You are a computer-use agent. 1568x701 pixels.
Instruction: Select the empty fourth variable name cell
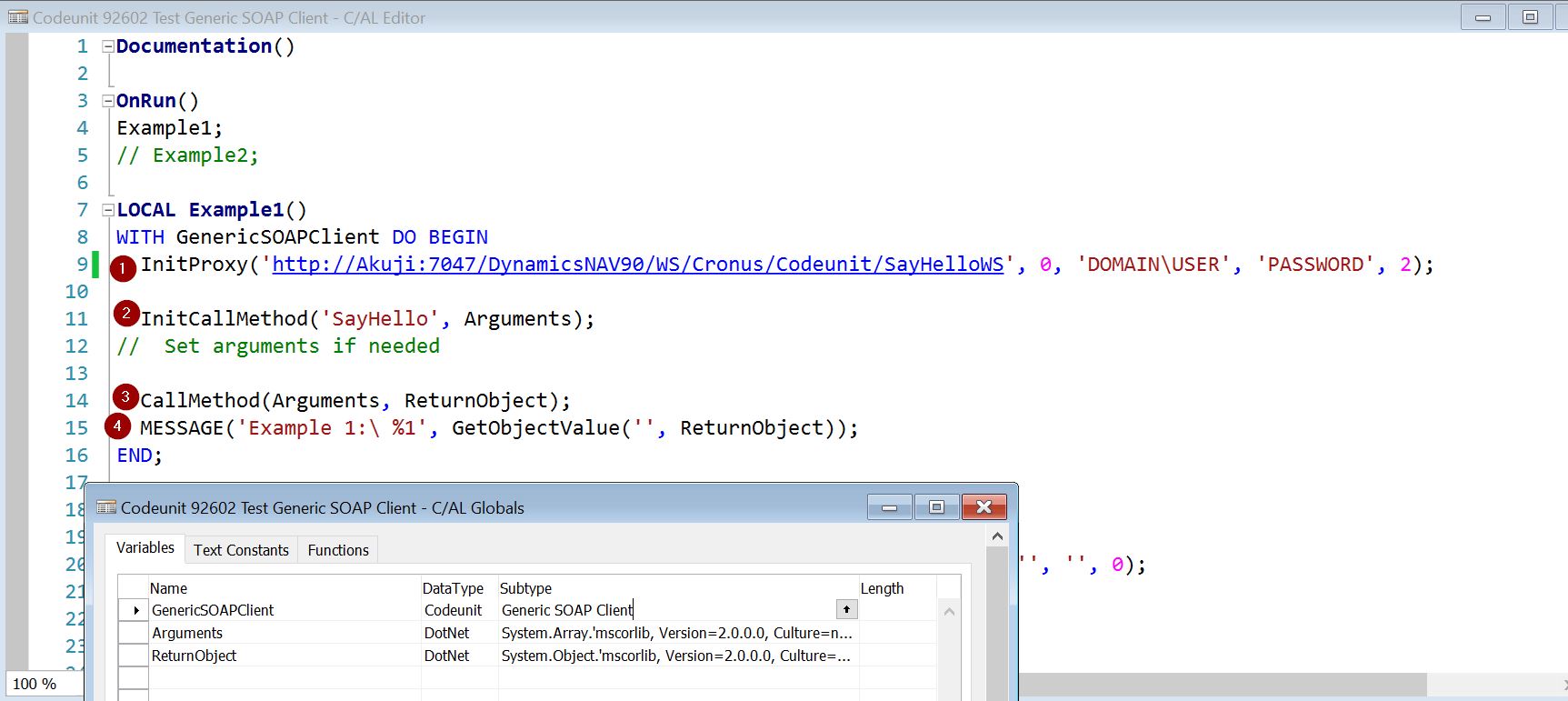(x=285, y=678)
